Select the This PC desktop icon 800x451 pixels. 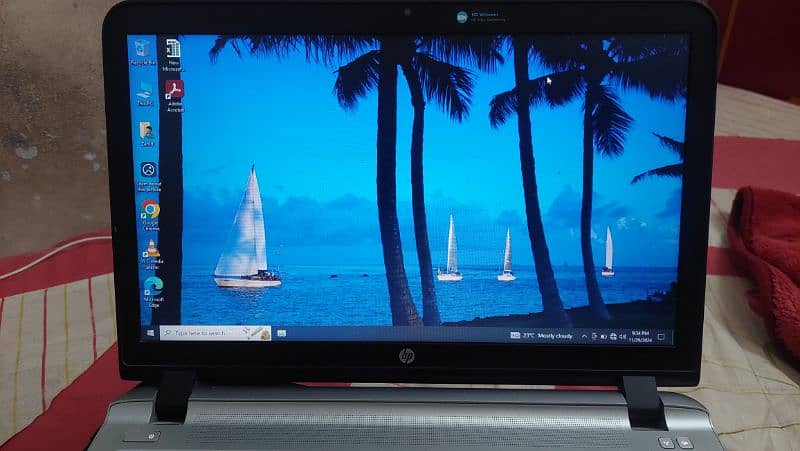(x=144, y=93)
